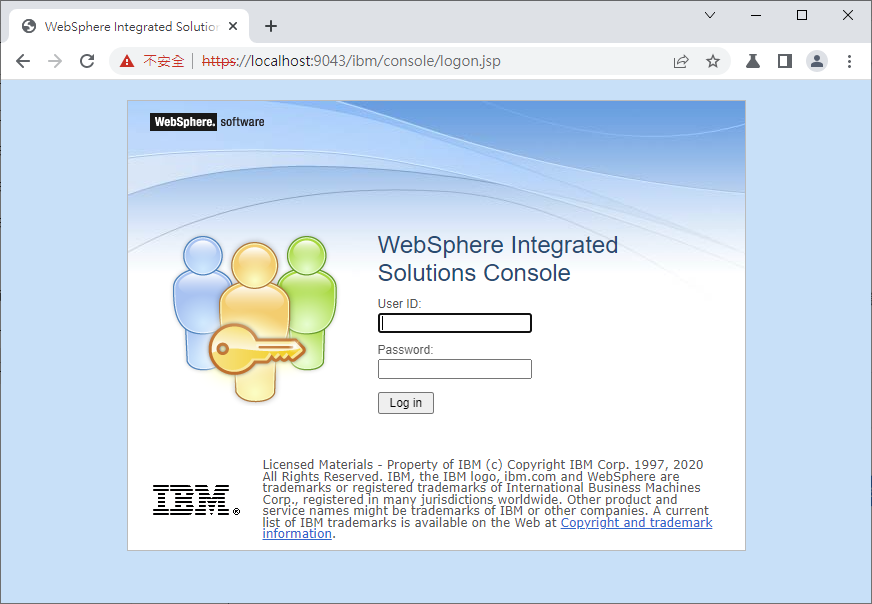Click the share page icon in address bar
The image size is (872, 604).
(x=681, y=61)
